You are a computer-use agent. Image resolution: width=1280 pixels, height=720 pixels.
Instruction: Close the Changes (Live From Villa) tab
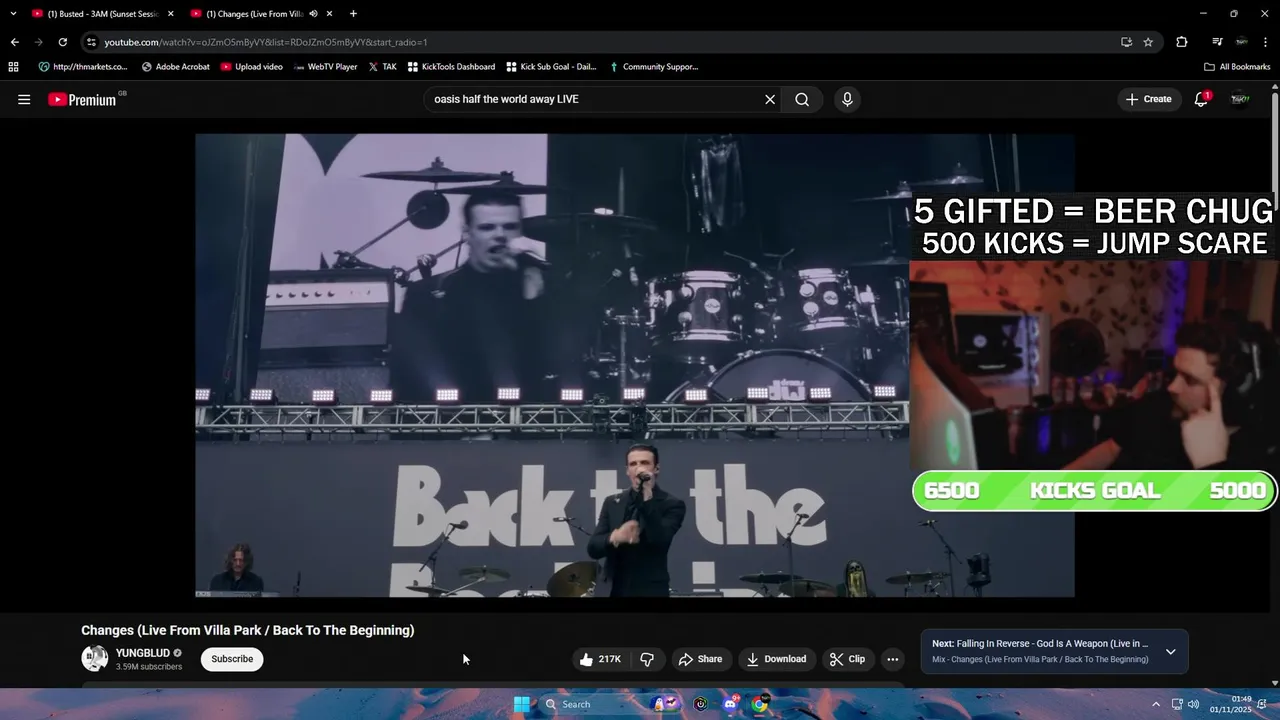329,14
